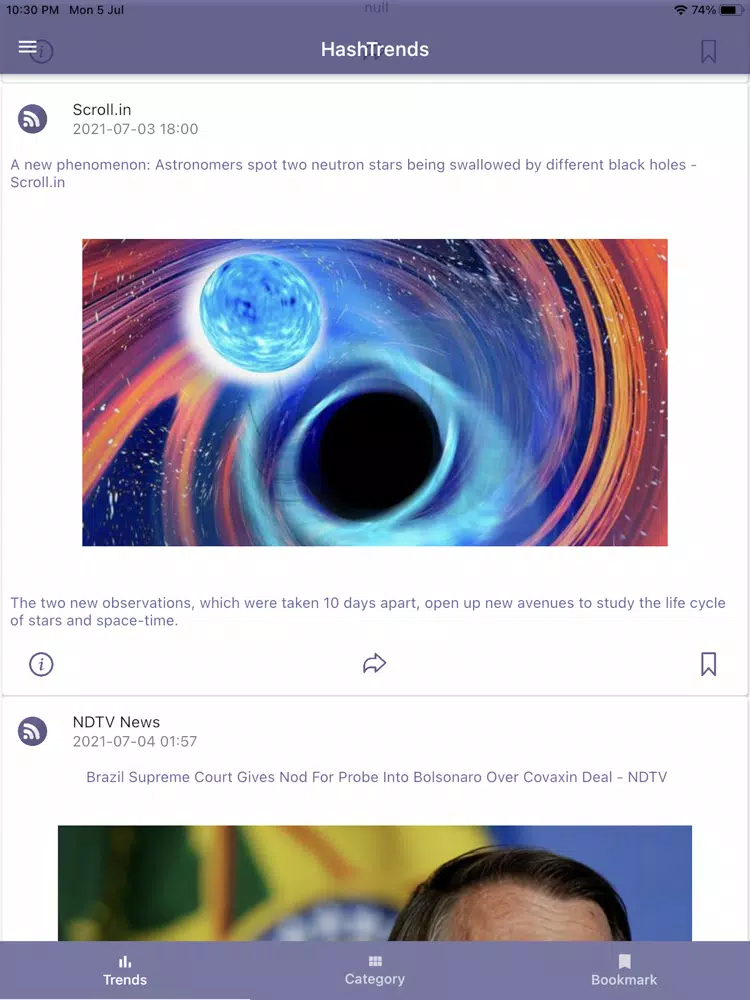Open the Brazil Supreme Court Covaxin headline
The height and width of the screenshot is (1000, 750).
point(376,777)
